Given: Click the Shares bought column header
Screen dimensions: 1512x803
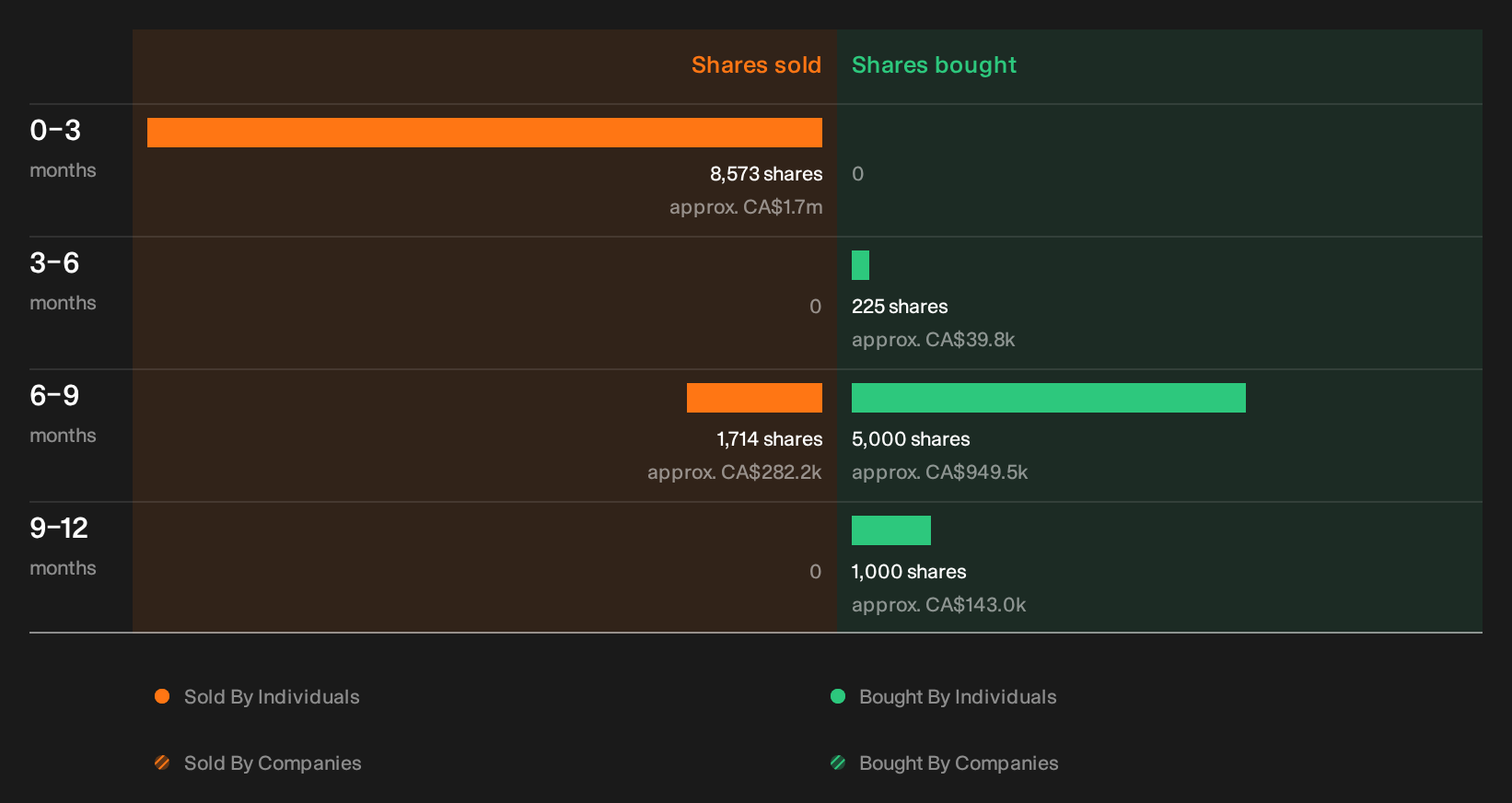Looking at the screenshot, I should tap(934, 65).
